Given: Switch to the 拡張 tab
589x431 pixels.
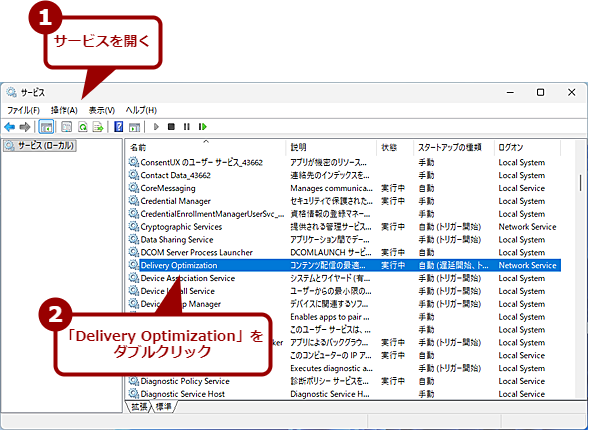Looking at the screenshot, I should pos(139,407).
